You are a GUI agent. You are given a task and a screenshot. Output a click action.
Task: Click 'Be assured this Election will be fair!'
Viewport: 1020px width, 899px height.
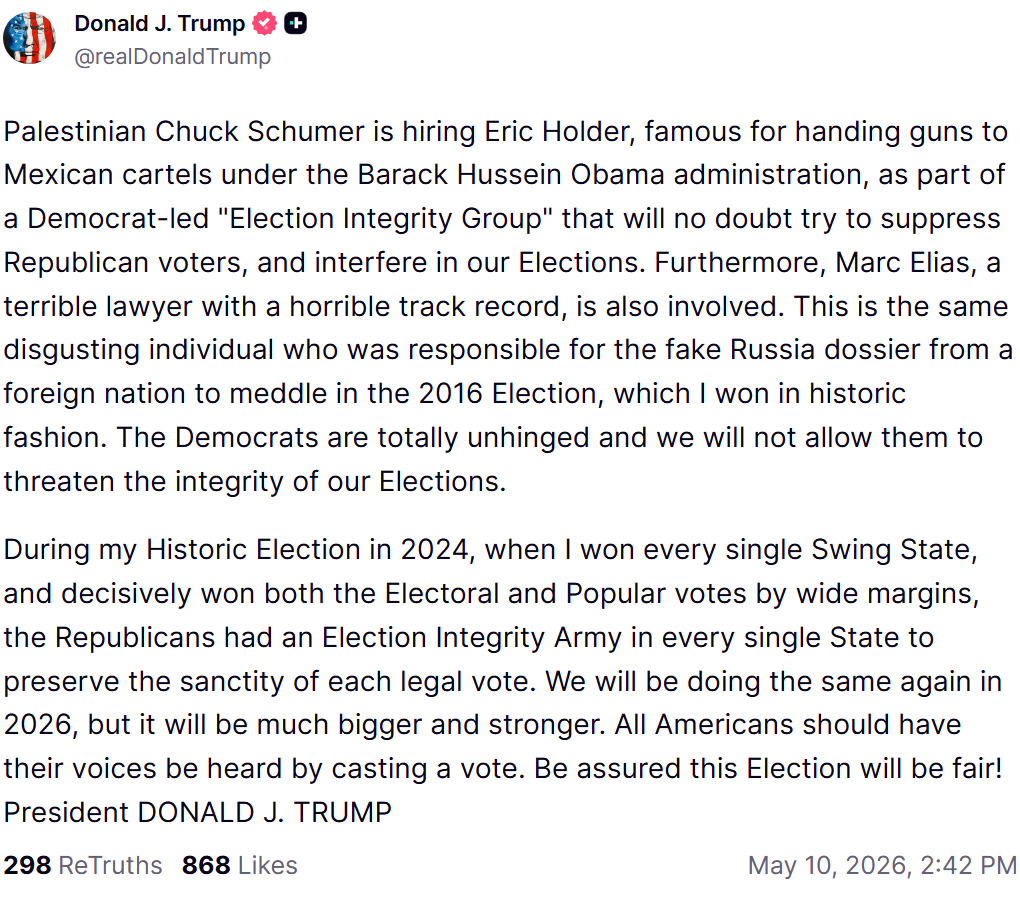point(768,769)
